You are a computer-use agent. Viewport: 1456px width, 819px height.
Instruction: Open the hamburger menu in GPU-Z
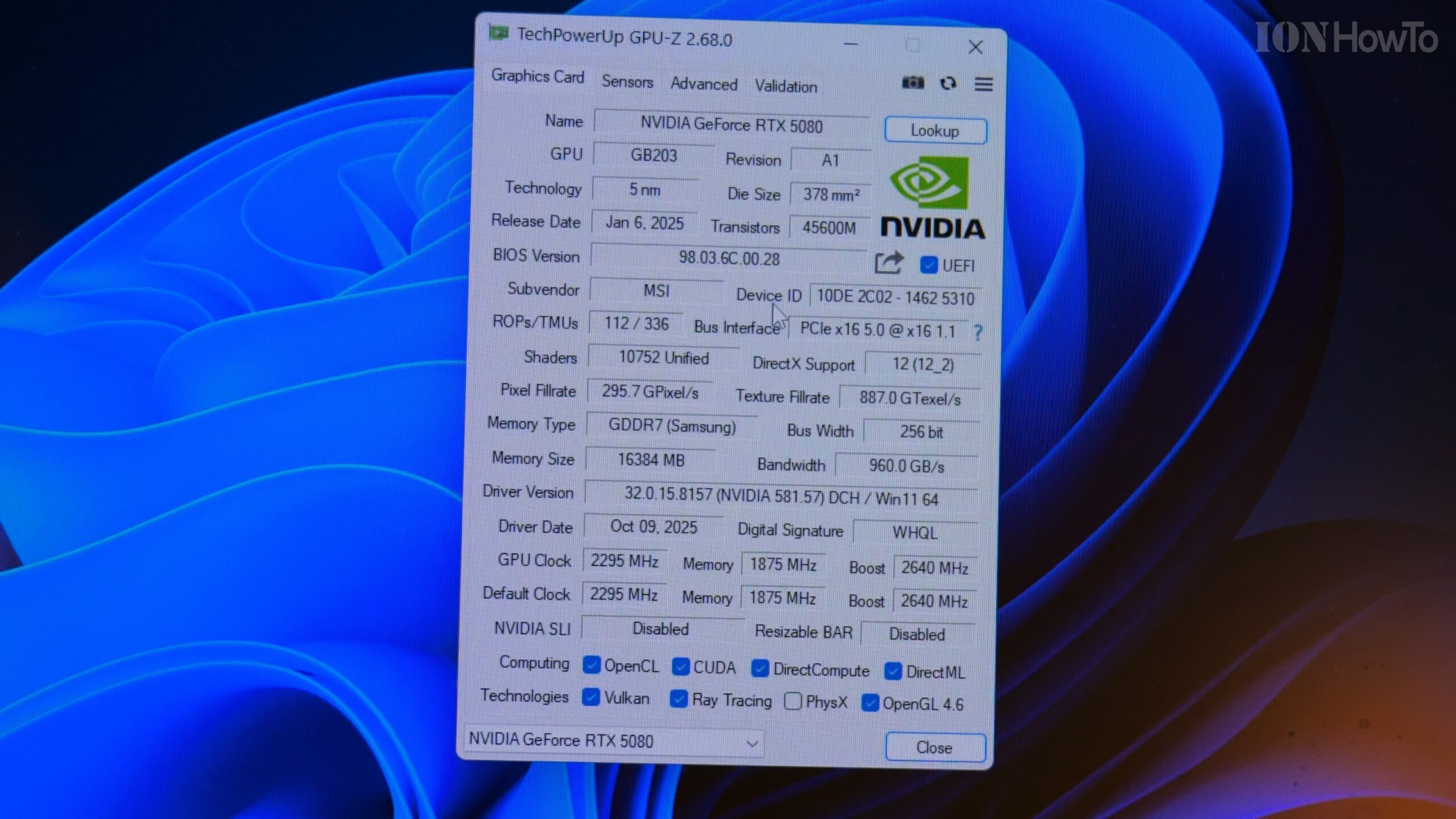point(983,85)
